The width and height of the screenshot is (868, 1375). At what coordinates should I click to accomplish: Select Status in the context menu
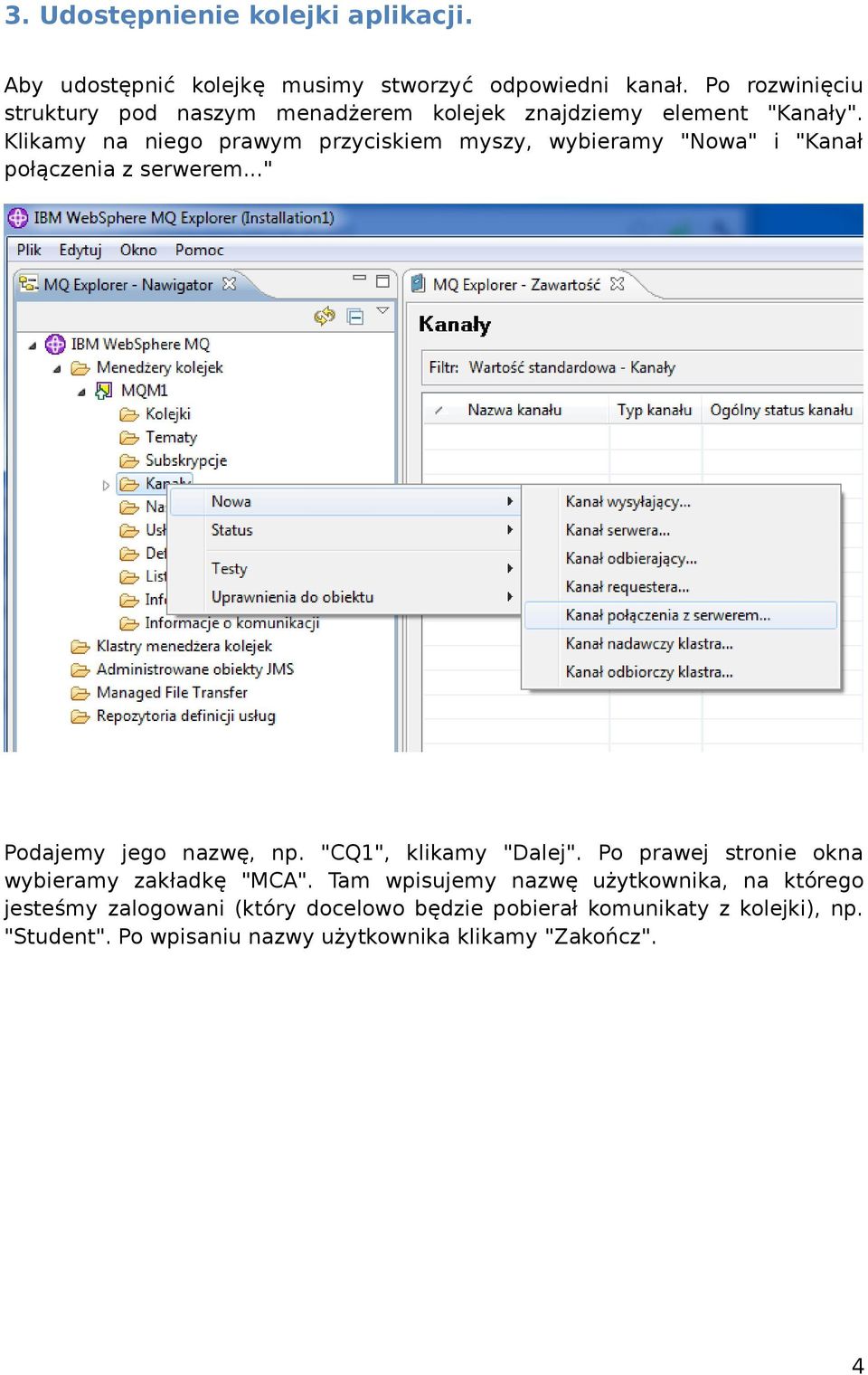[x=344, y=530]
